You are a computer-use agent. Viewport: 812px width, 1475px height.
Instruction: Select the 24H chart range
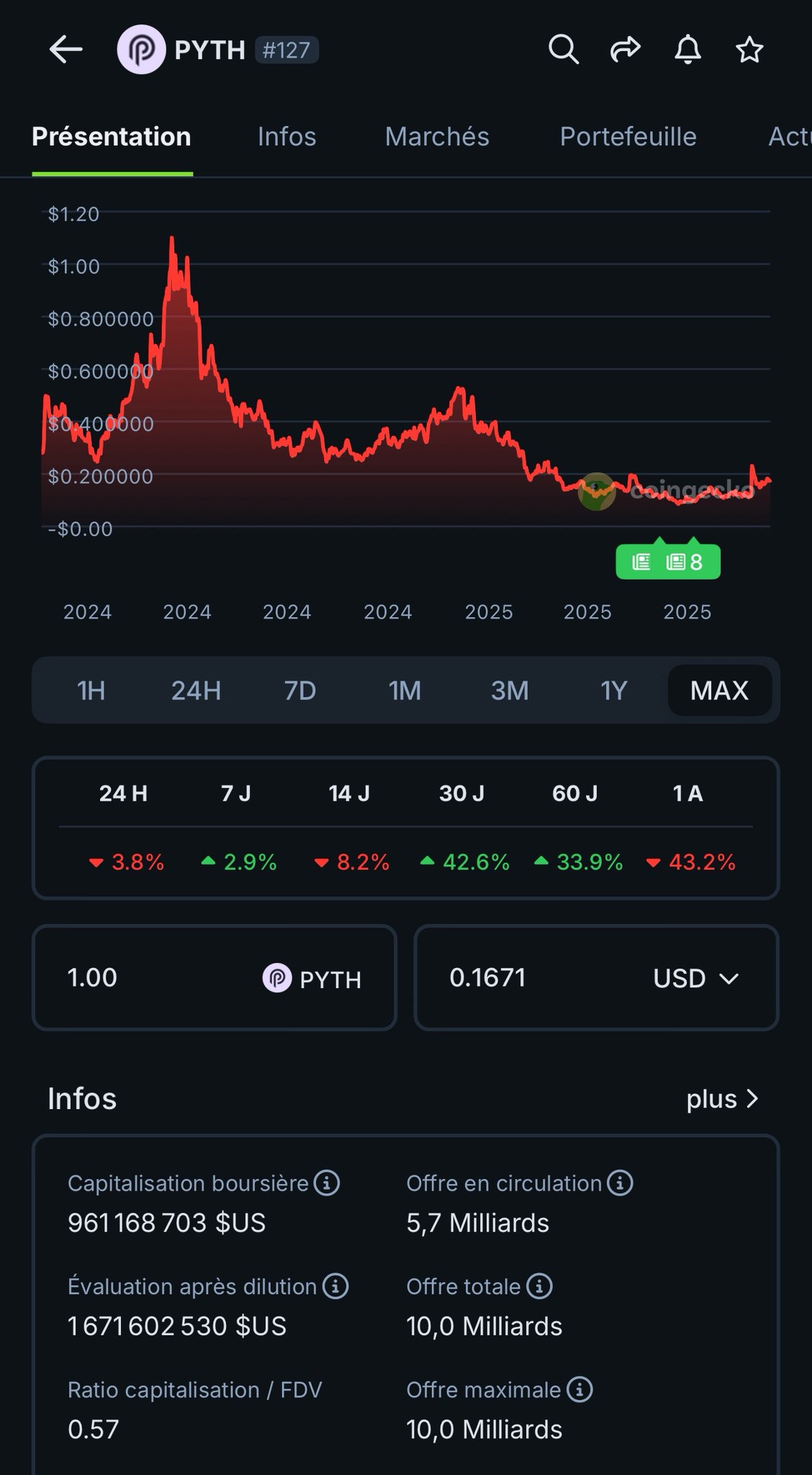coord(196,690)
